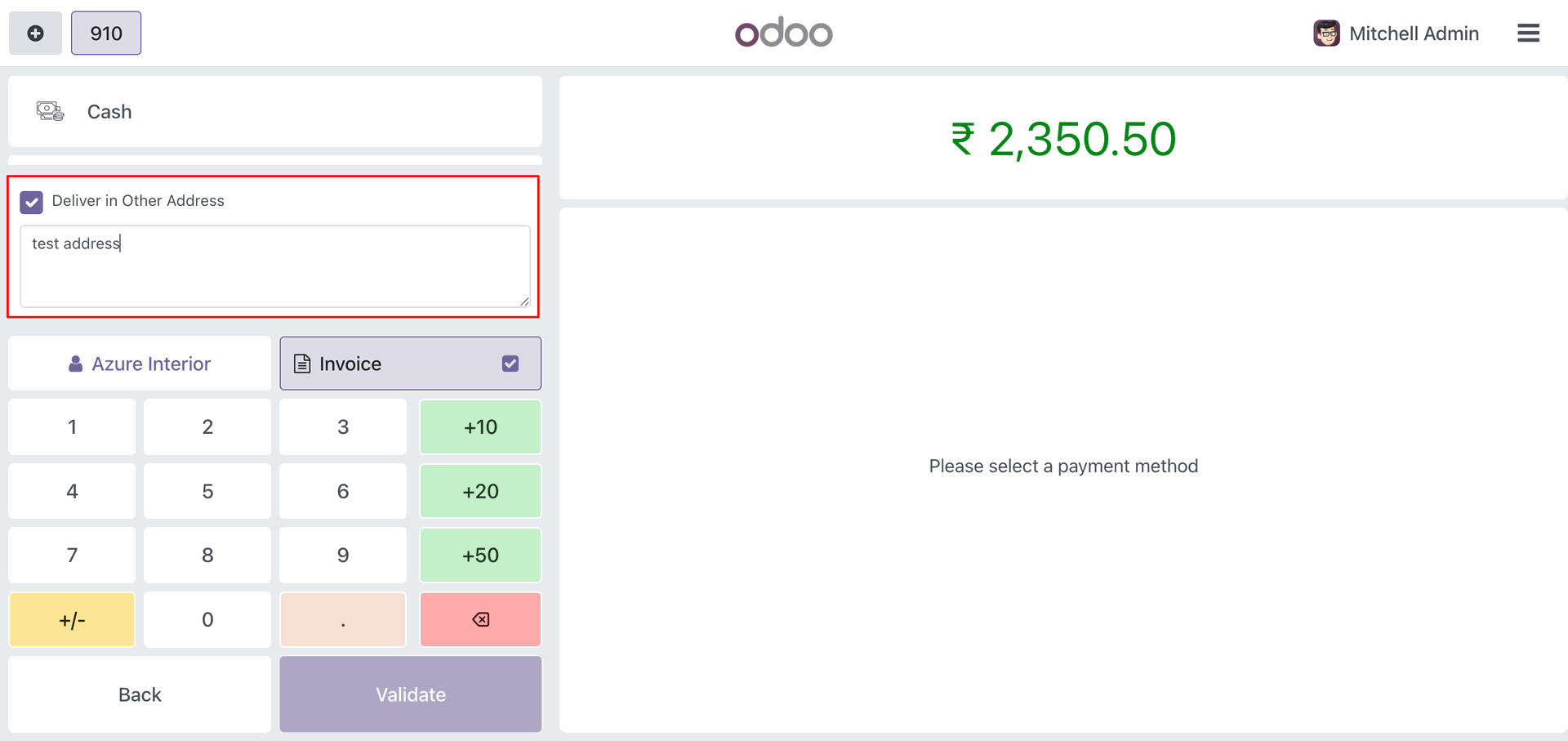Viewport: 1568px width, 741px height.
Task: Add +50 to the amount
Action: tap(480, 556)
